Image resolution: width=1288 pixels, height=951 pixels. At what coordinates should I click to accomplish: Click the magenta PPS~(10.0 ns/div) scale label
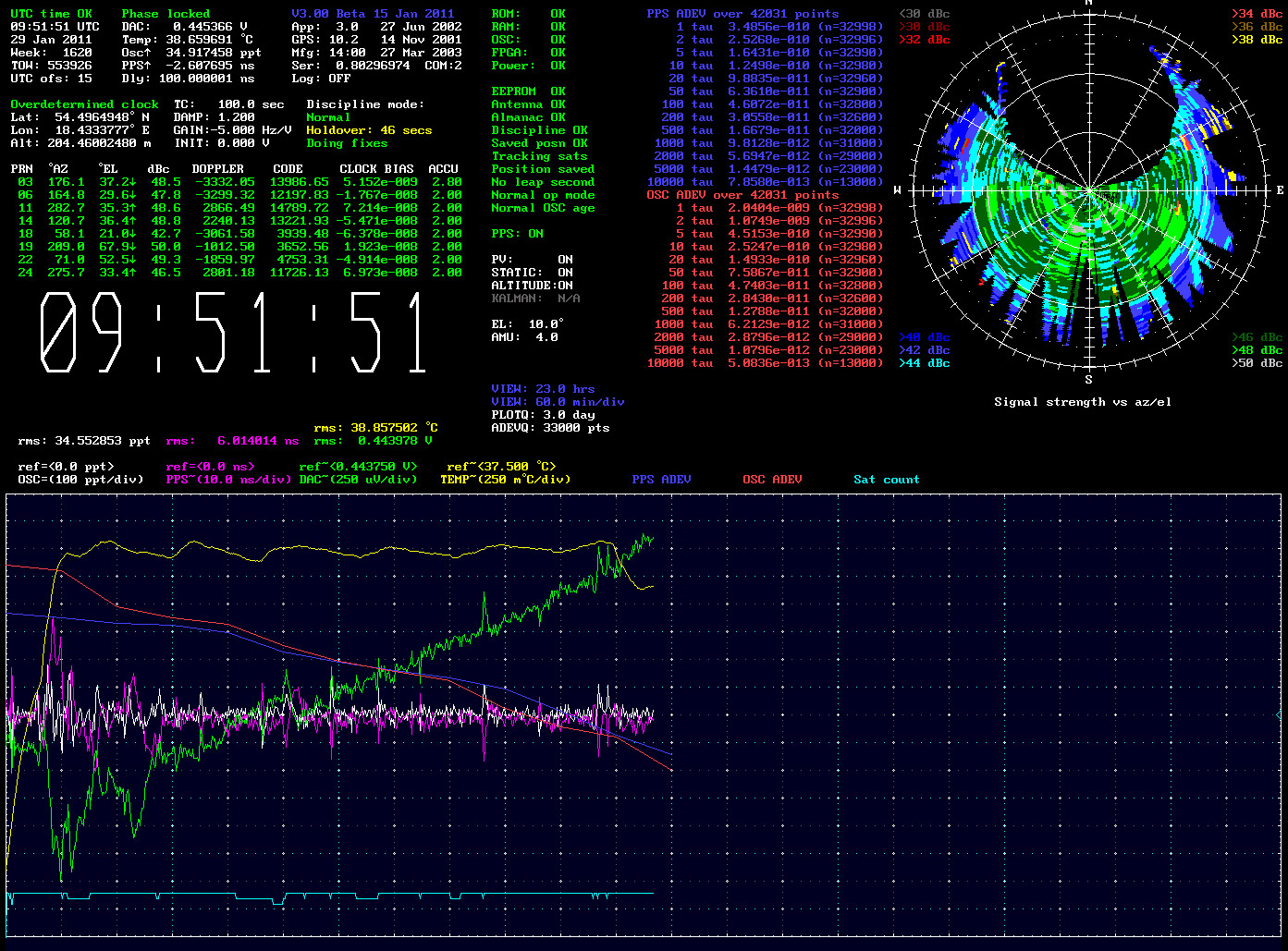[228, 480]
